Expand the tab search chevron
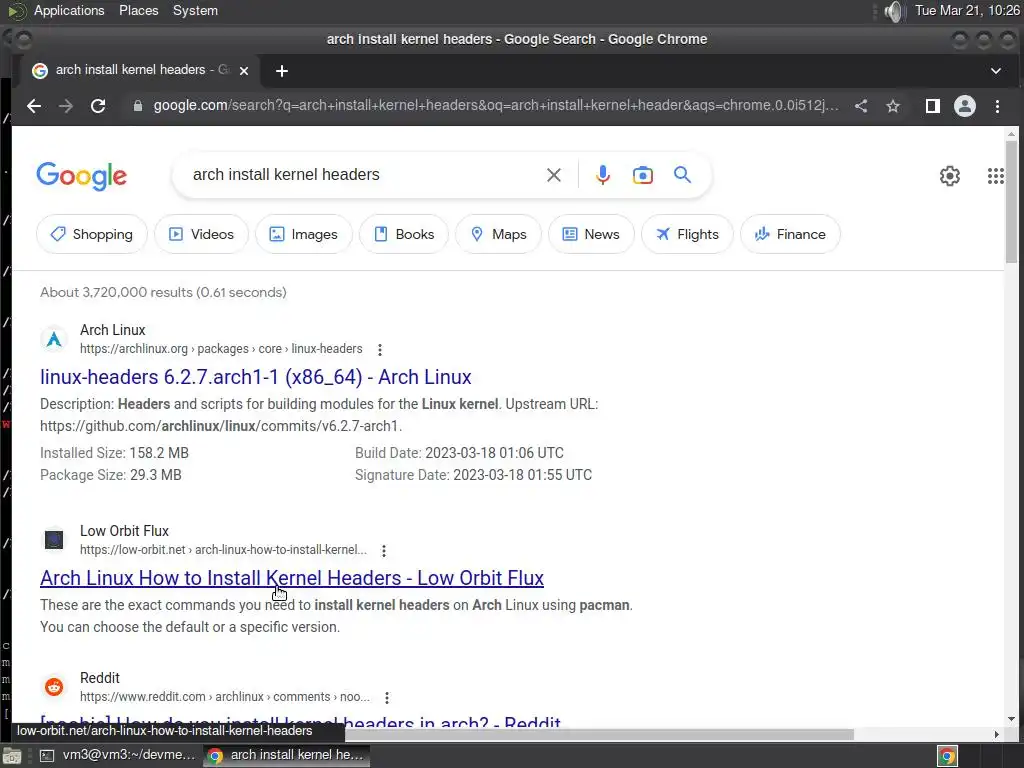1024x768 pixels. [996, 71]
